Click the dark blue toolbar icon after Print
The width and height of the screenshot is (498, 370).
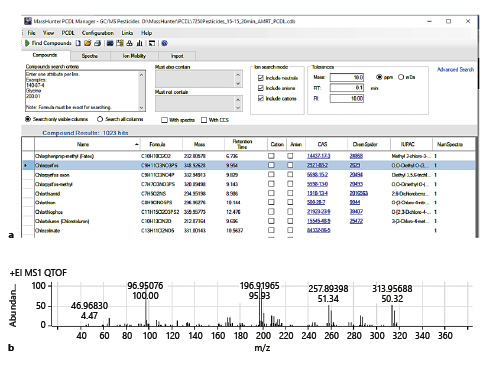pyautogui.click(x=110, y=43)
